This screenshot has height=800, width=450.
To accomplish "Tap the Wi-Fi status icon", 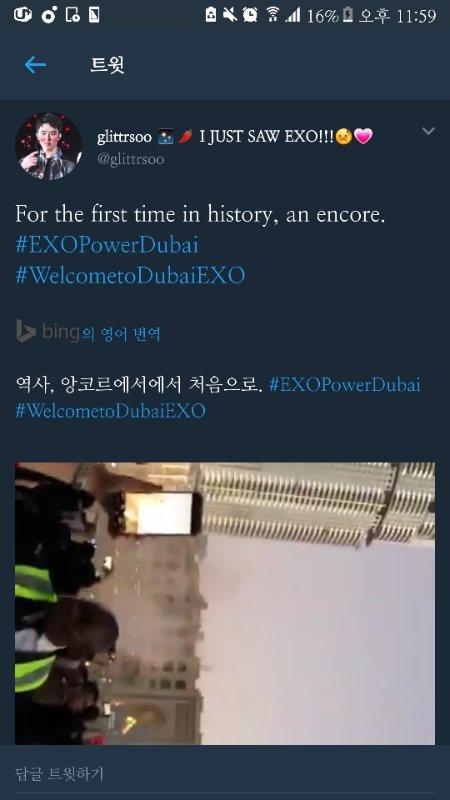I will pos(272,15).
